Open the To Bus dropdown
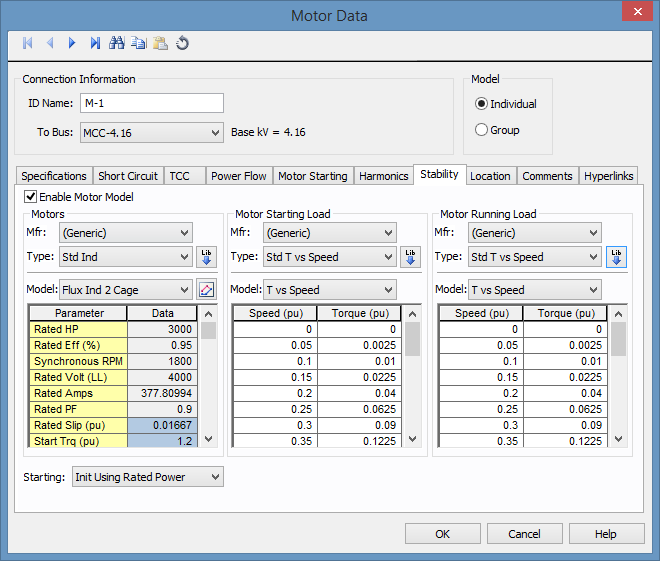This screenshot has width=660, height=561. [x=150, y=132]
